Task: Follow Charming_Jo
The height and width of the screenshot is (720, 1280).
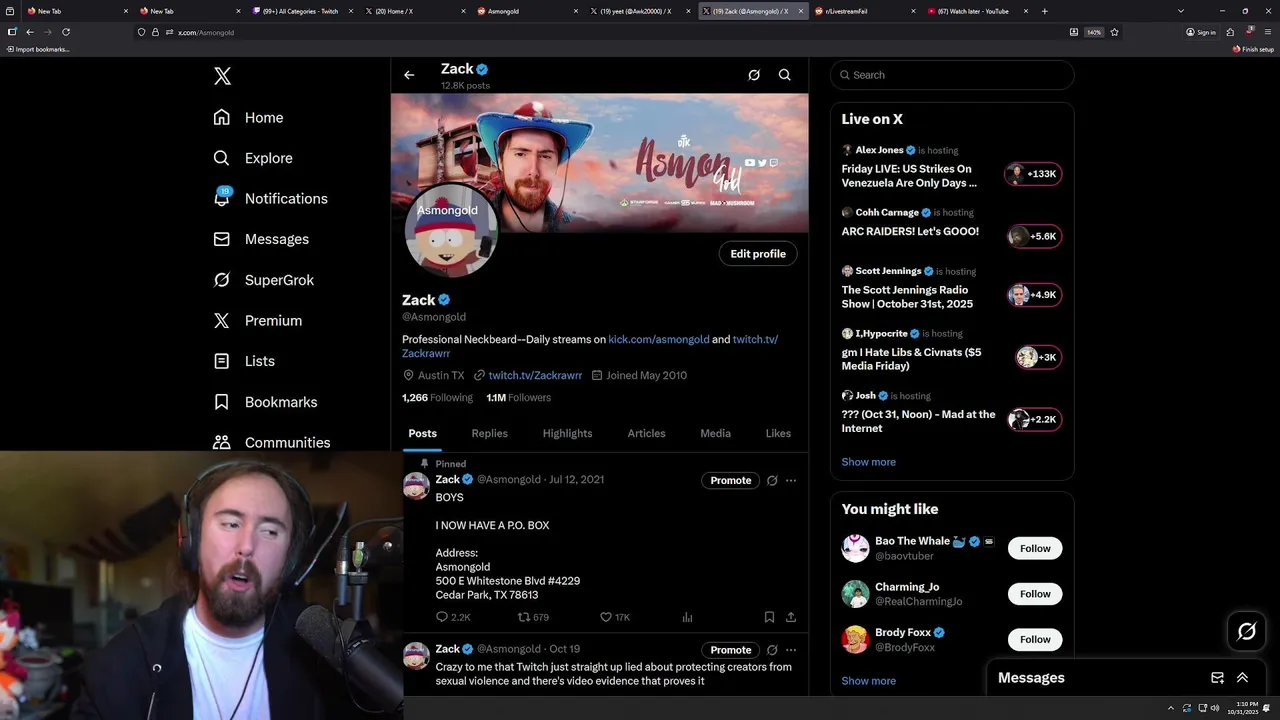Action: 1035,594
